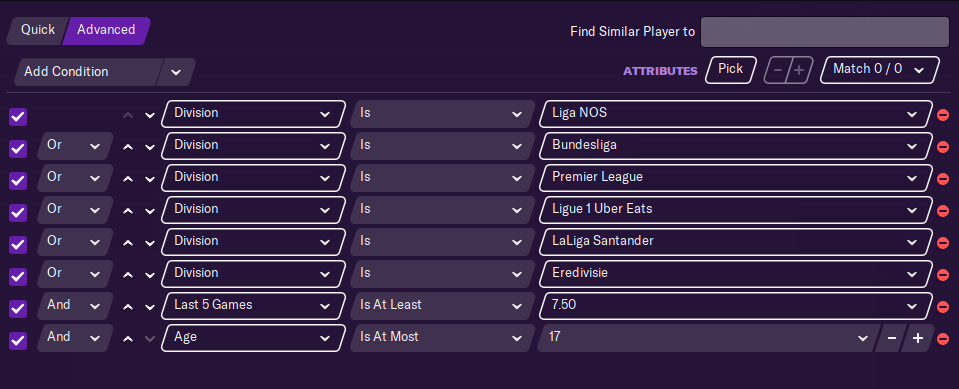
Task: Remove the Last 5 Games condition
Action: [942, 306]
